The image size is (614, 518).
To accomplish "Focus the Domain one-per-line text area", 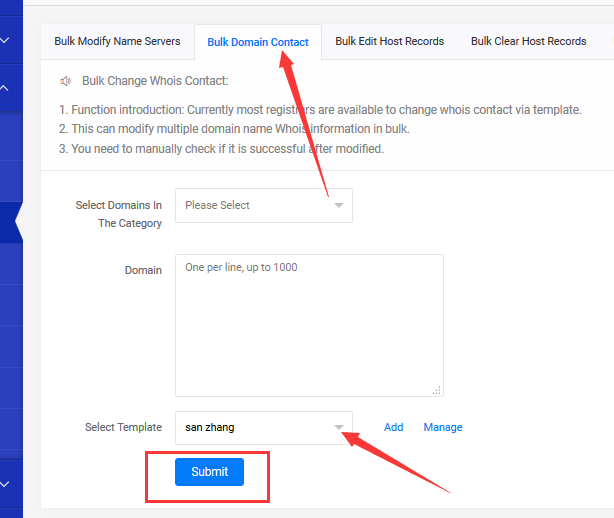I will pyautogui.click(x=309, y=325).
